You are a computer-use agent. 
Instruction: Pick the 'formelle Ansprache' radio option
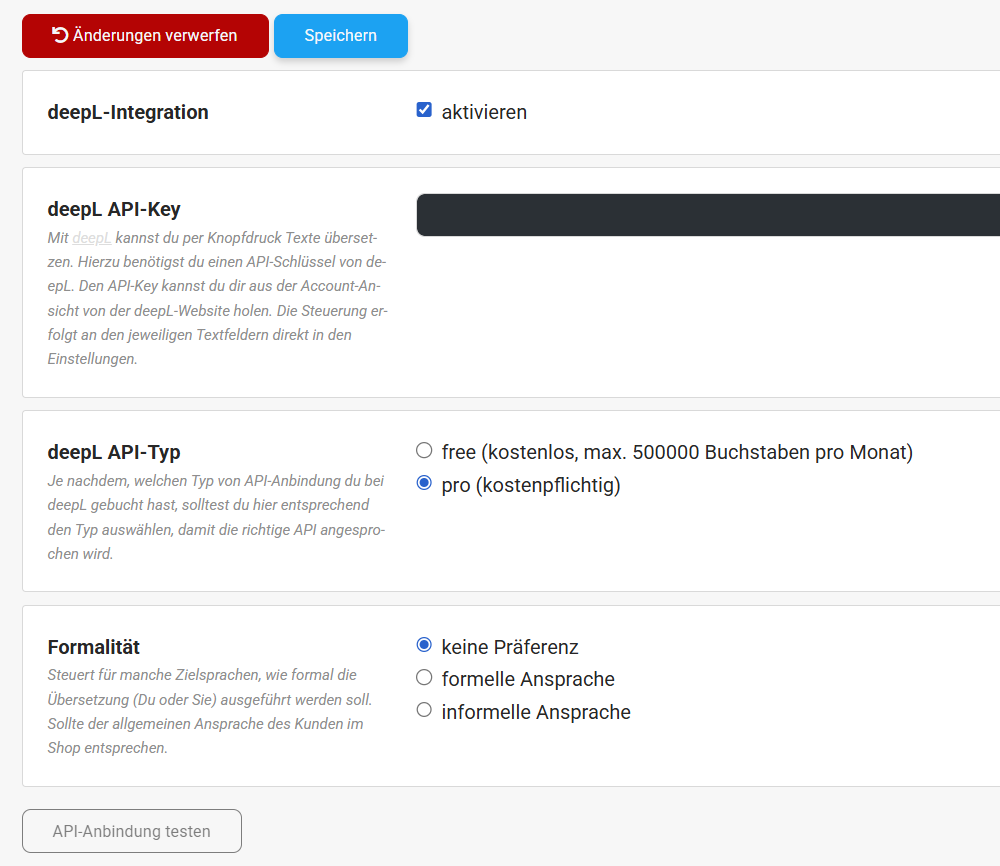point(424,678)
